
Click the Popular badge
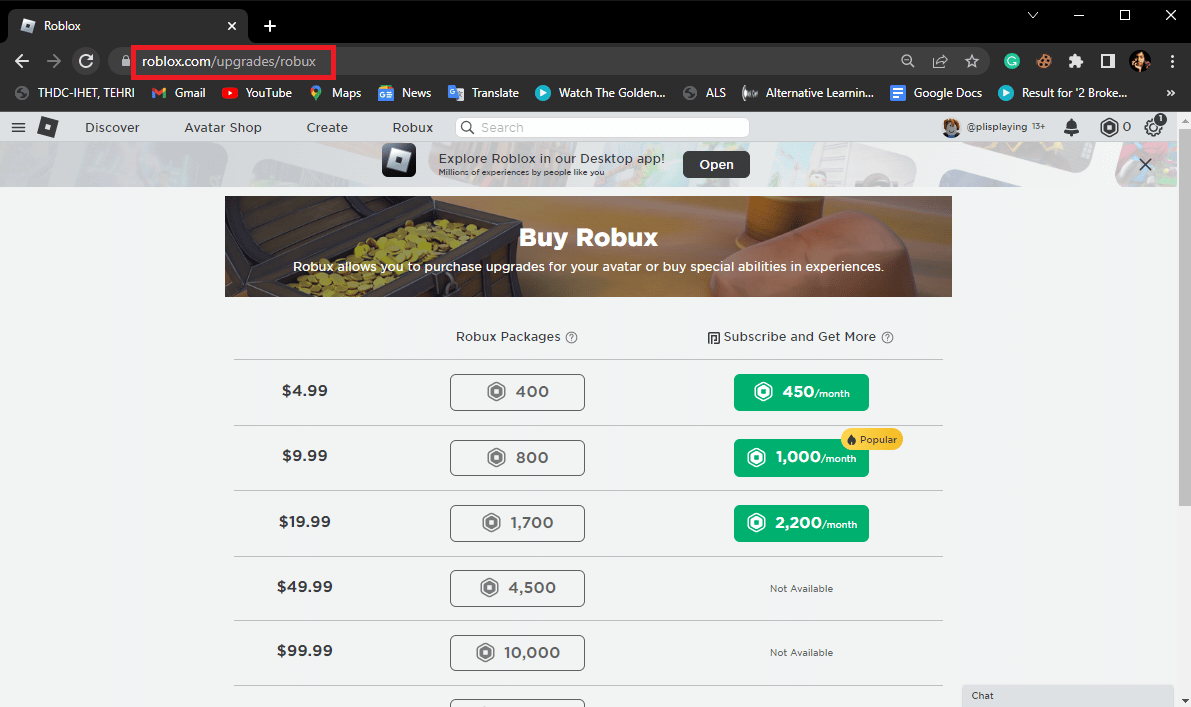coord(872,440)
